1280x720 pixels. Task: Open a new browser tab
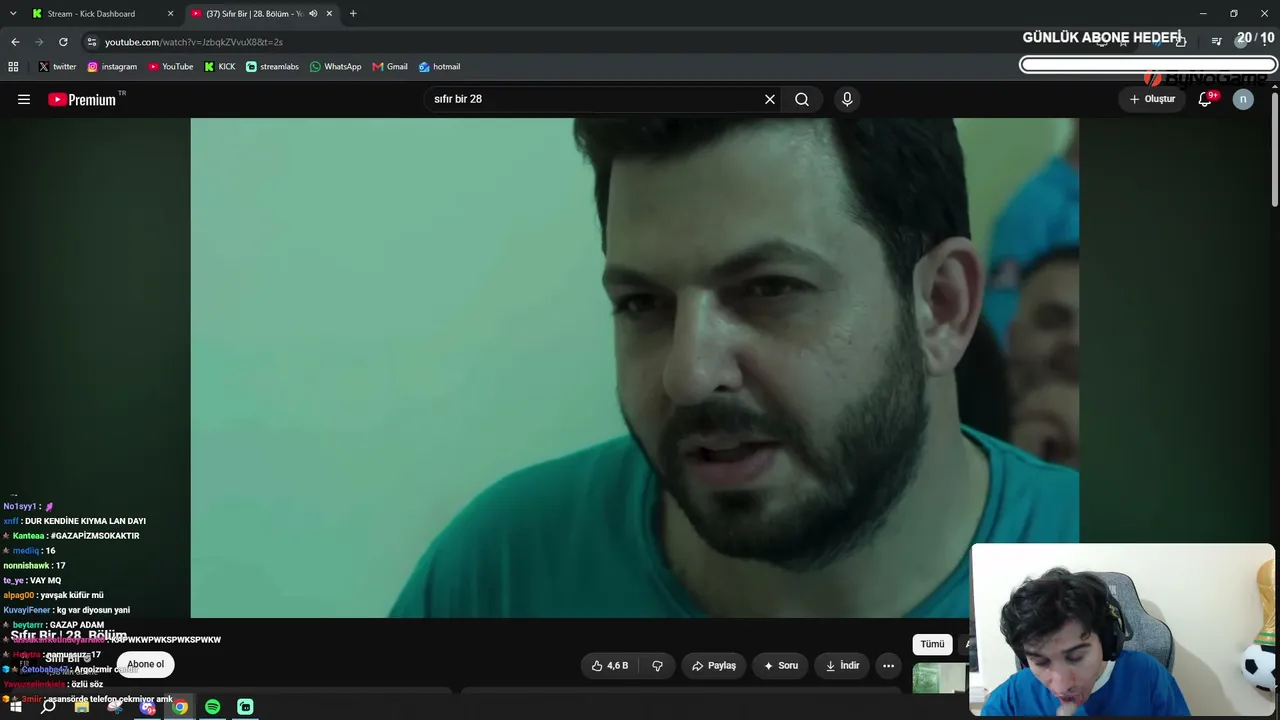click(353, 14)
